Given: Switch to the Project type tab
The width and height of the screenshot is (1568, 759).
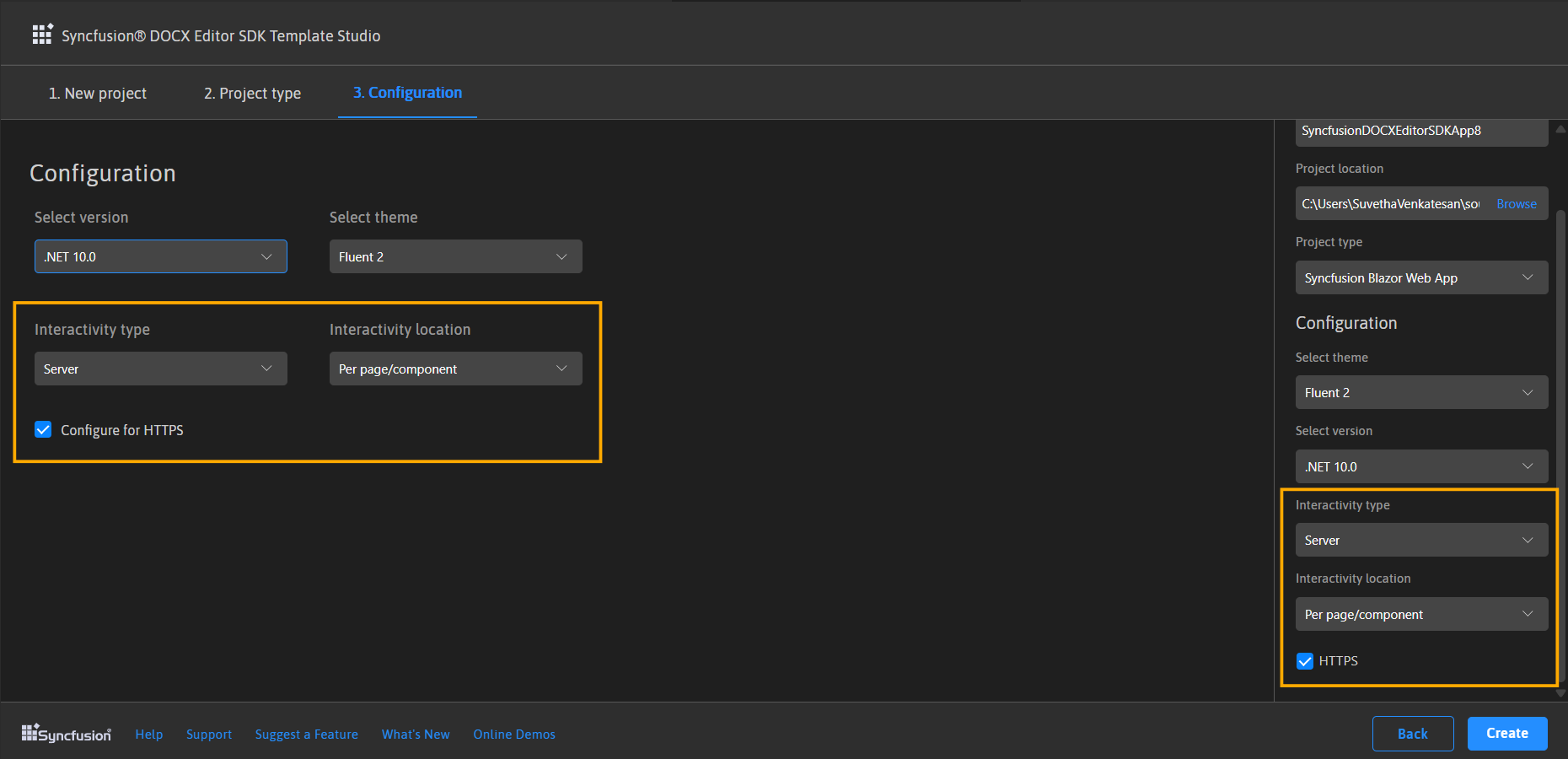Looking at the screenshot, I should point(251,93).
